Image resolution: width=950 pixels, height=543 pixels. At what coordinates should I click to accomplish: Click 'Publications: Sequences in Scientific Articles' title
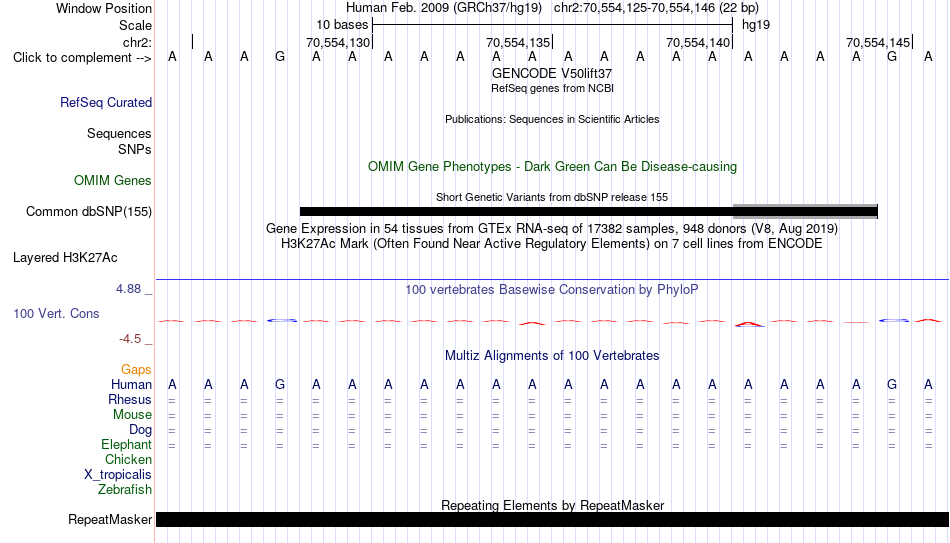pyautogui.click(x=552, y=119)
